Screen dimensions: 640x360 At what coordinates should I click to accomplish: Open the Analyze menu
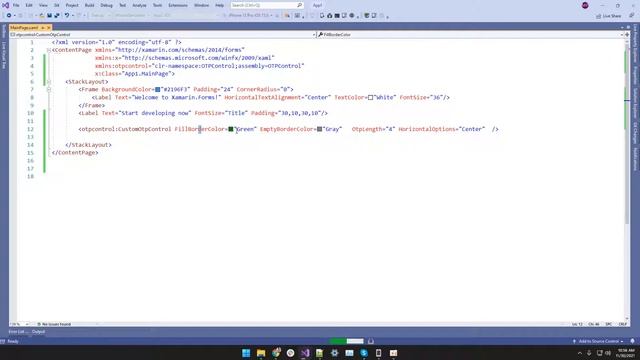tap(139, 5)
